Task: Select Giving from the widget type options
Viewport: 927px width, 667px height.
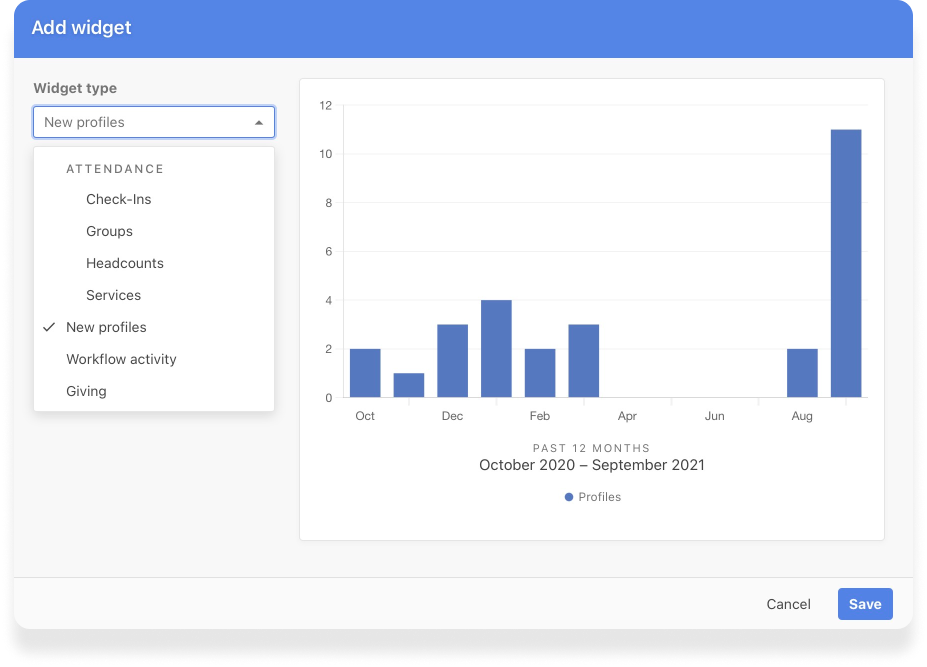Action: point(86,391)
